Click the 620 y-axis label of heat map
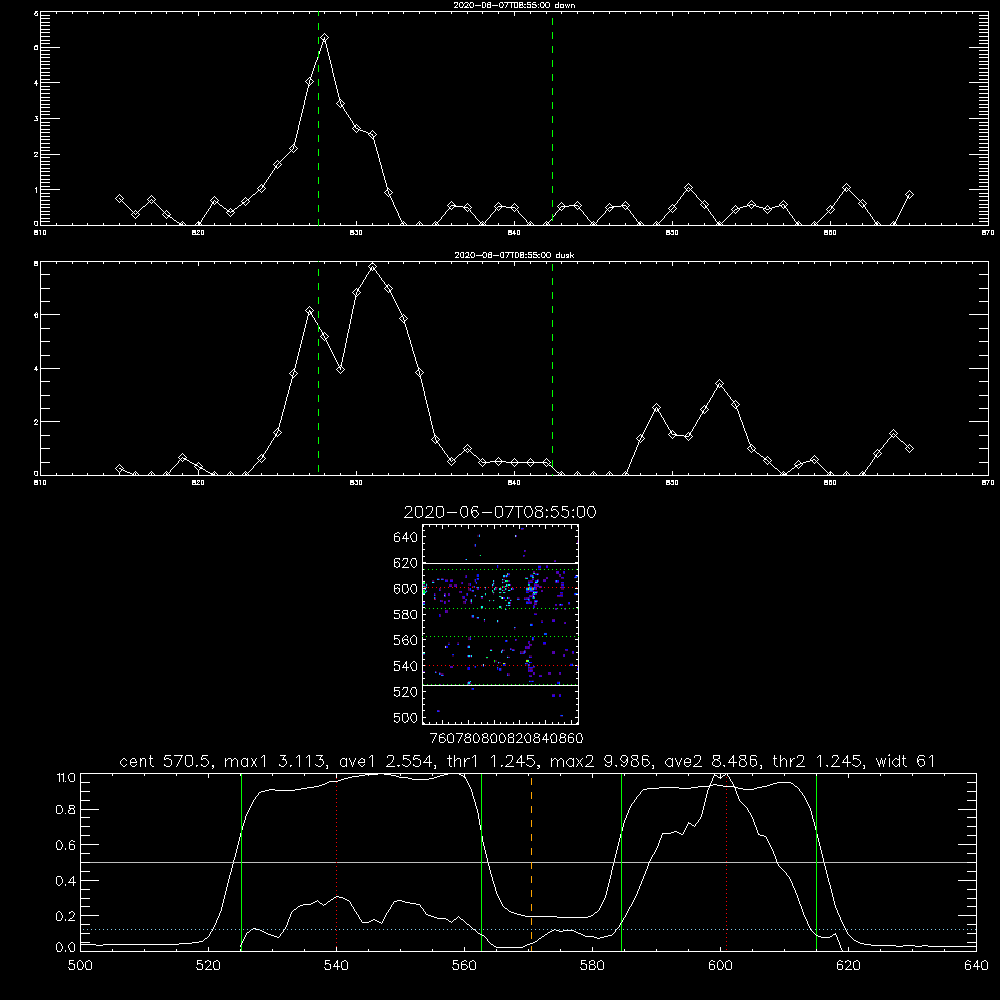This screenshot has height=1000, width=1000. click(406, 563)
